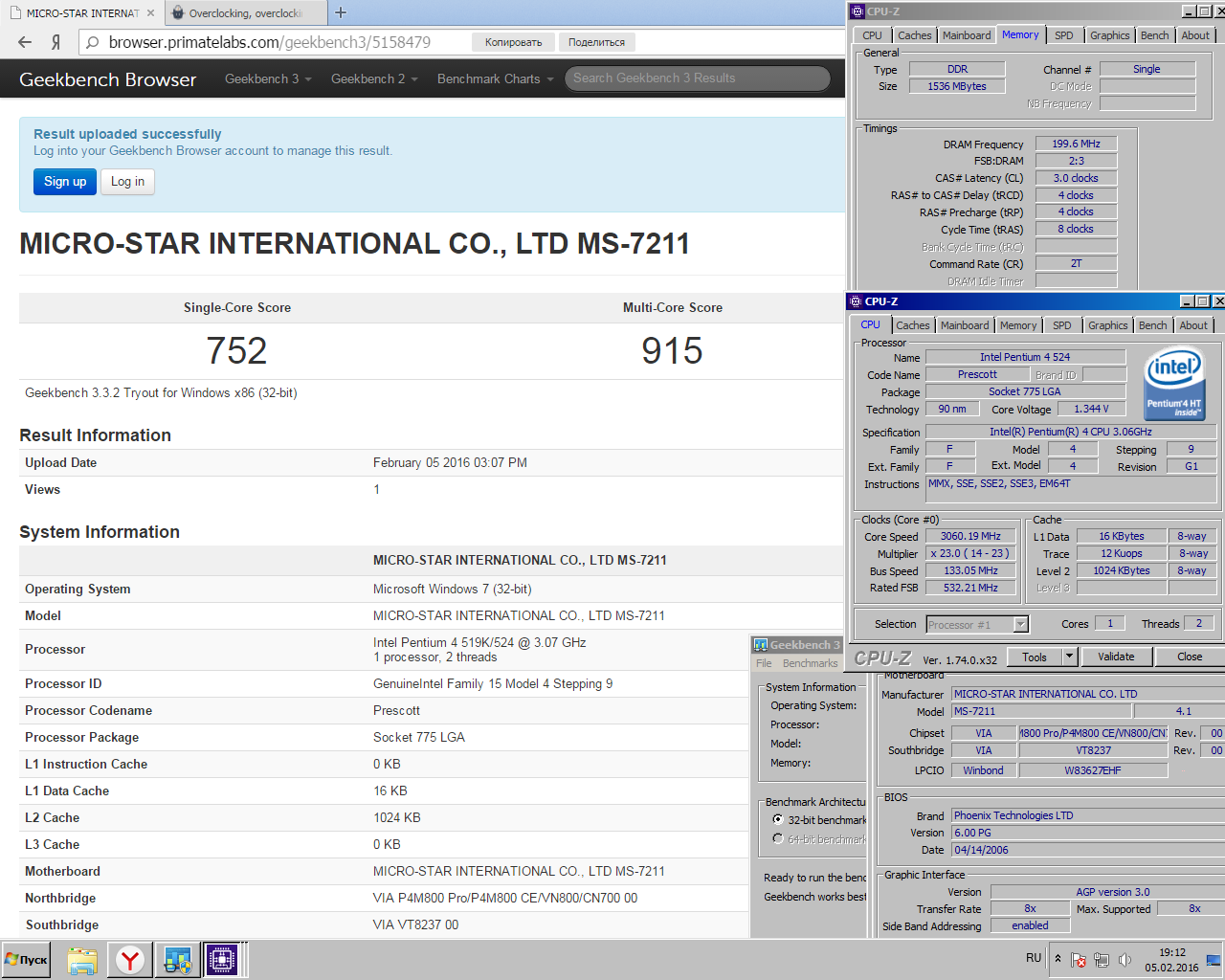Show hidden tray icons arrow
The height and width of the screenshot is (980, 1225).
point(1058,958)
